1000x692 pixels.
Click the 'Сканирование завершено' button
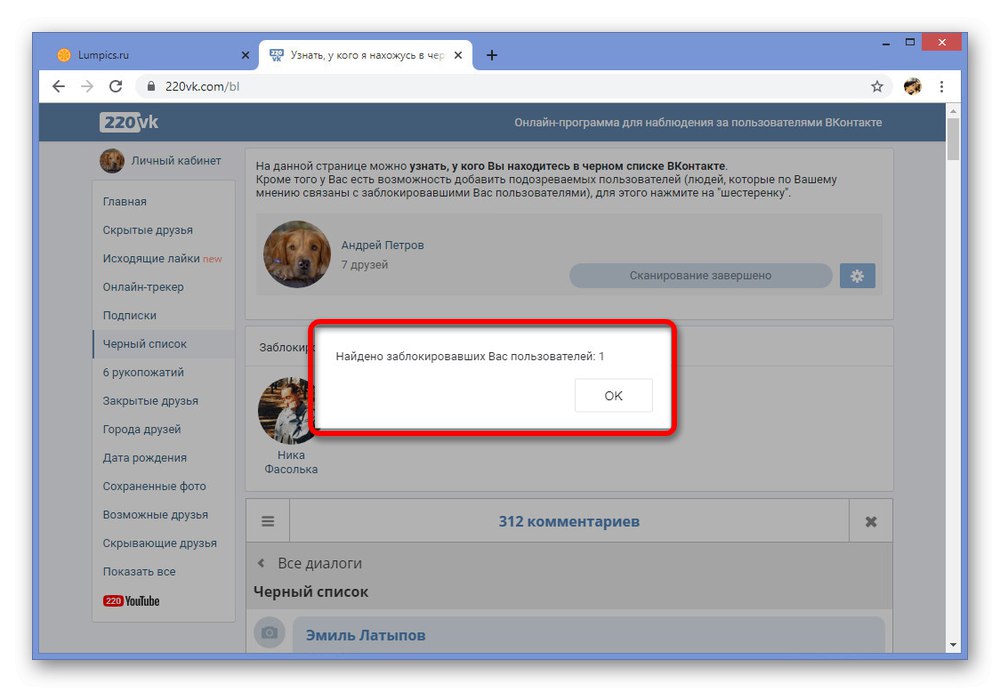[x=700, y=276]
